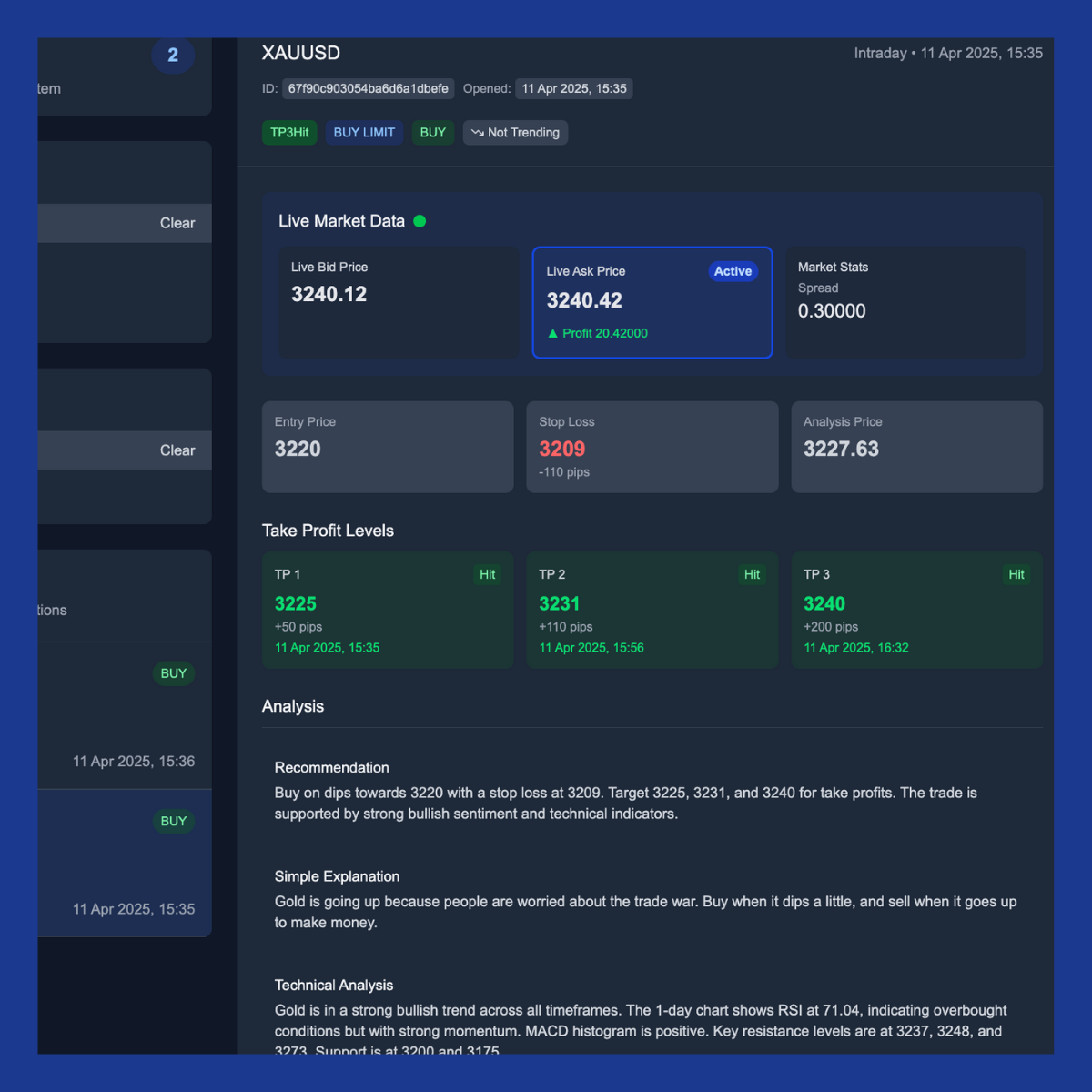Click the Live Market Data heading
Screen dimensions: 1092x1092
coord(341,221)
